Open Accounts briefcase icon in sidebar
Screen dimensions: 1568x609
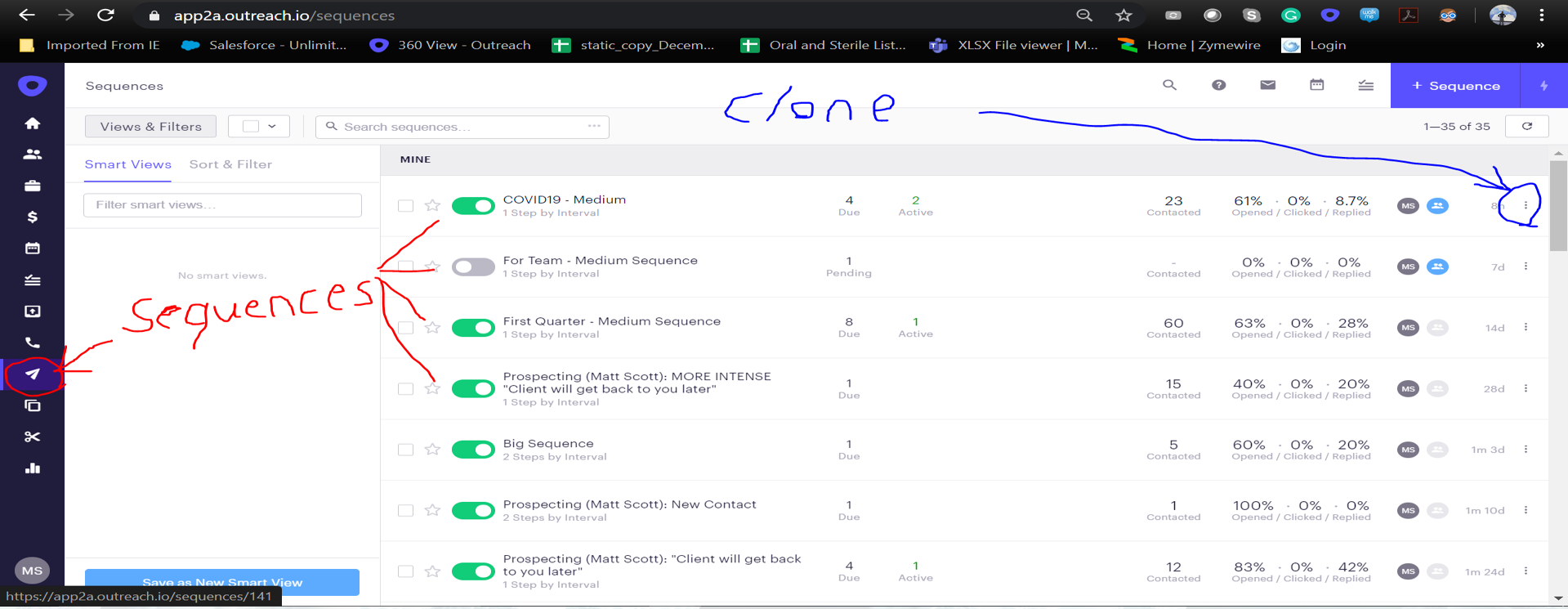tap(33, 186)
